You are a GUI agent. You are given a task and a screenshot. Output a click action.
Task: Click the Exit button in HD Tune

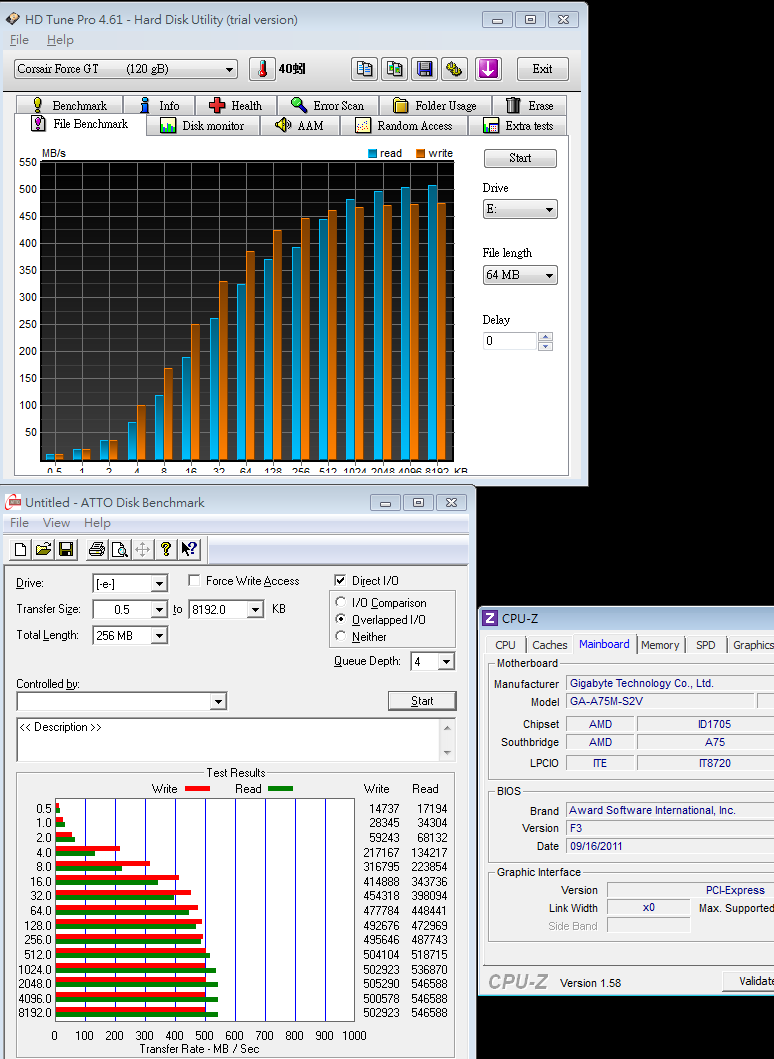pos(542,69)
